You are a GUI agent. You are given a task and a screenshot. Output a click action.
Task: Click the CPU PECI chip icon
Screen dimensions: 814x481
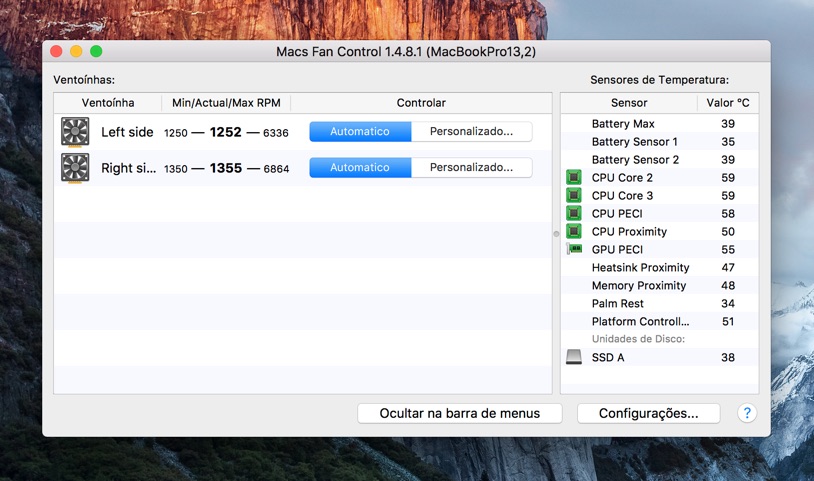(574, 214)
